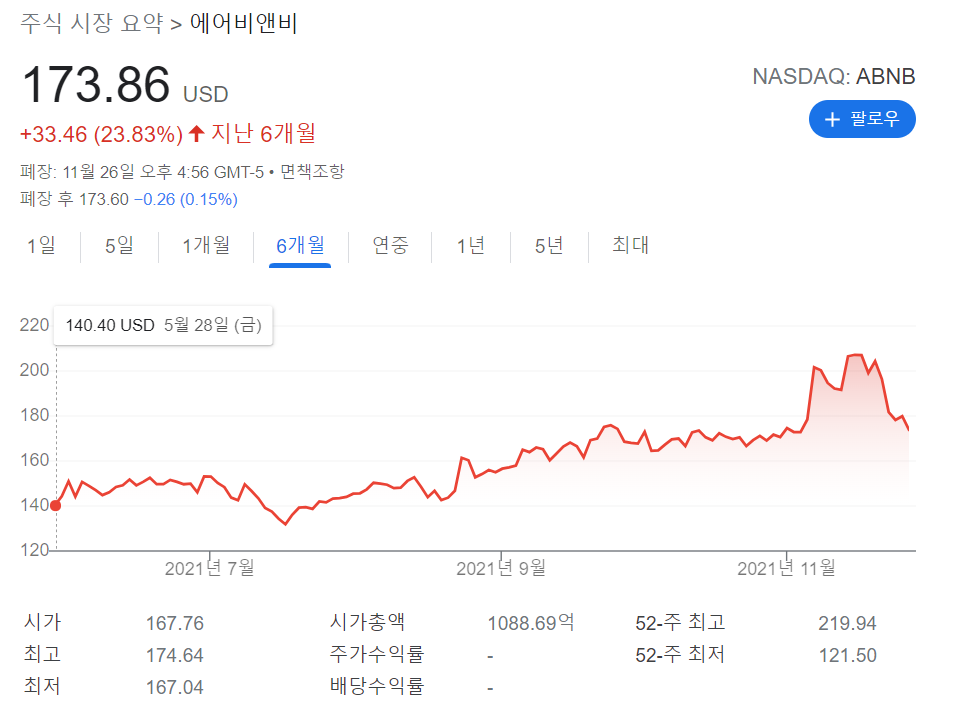Click the 에어비앤비 title text
Screen dimensions: 973x714
[x=243, y=24]
